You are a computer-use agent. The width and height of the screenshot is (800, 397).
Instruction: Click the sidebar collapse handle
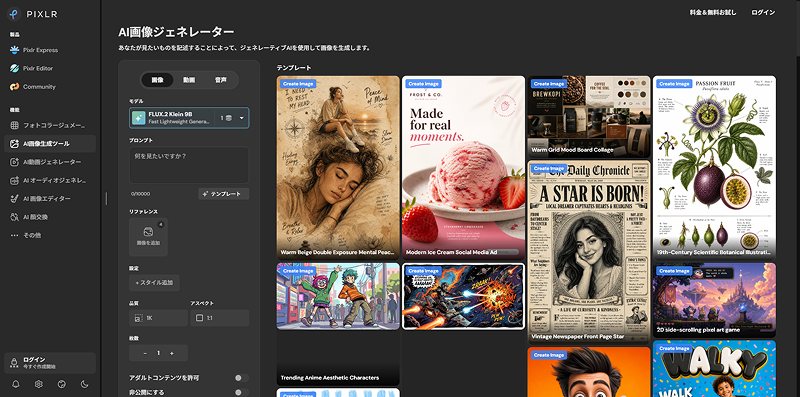106,198
